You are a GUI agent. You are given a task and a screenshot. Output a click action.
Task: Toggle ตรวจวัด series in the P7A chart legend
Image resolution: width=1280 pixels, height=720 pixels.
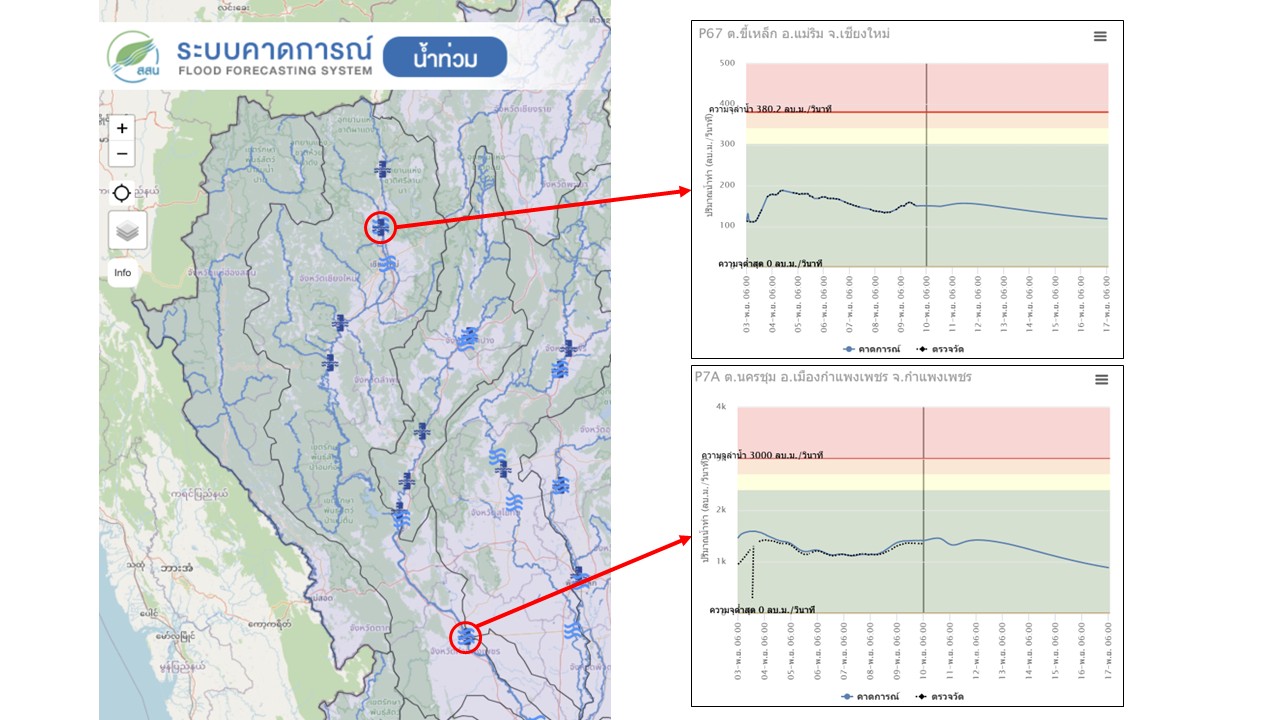940,696
